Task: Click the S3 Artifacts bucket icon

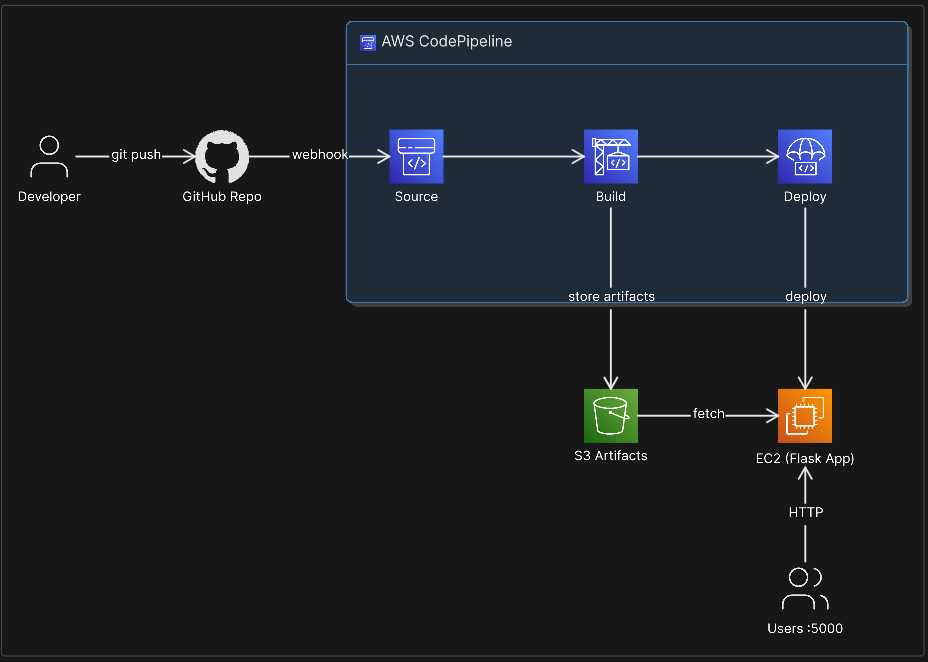Action: tap(611, 416)
